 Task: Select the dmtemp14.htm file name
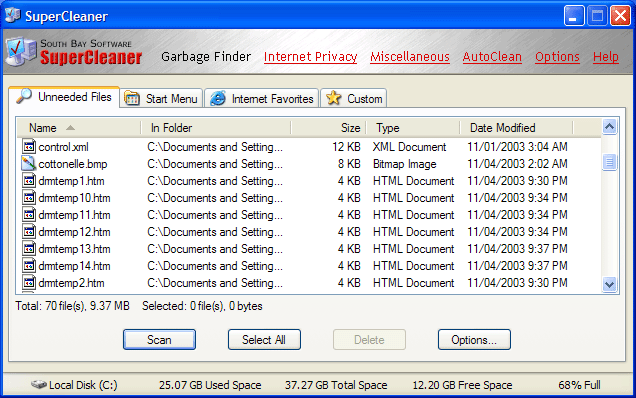coord(74,266)
